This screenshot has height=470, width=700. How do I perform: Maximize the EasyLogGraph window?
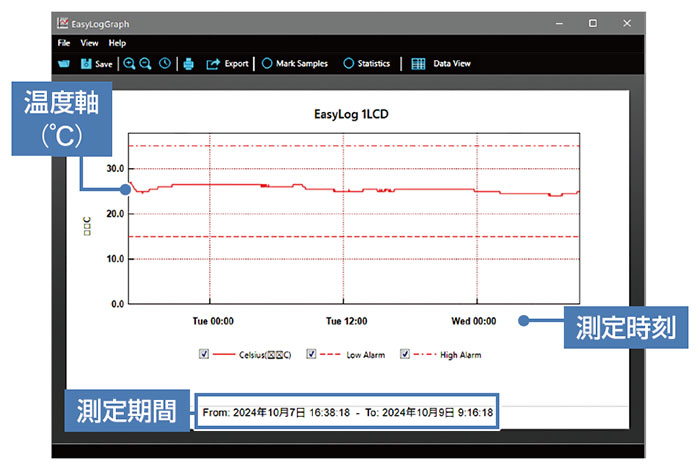593,23
